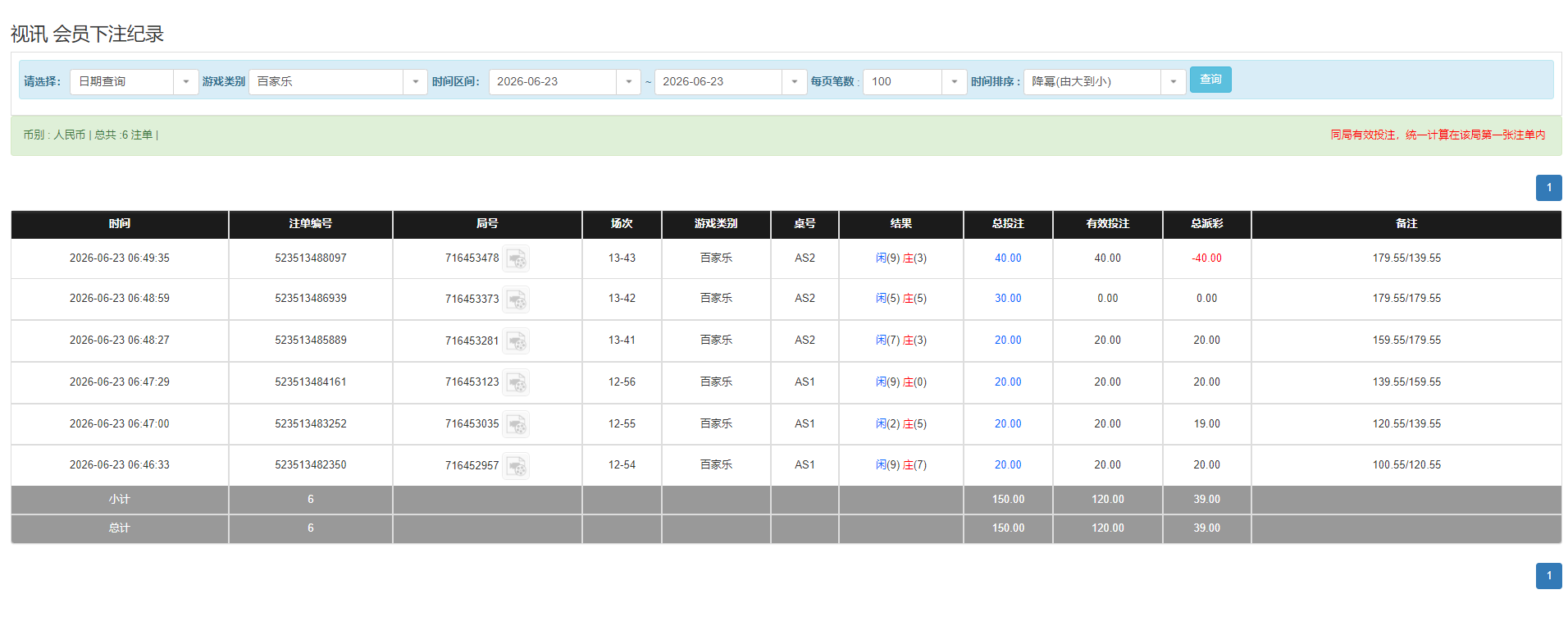Click the 总投注 column header
This screenshot has width=1568, height=640.
click(1008, 224)
